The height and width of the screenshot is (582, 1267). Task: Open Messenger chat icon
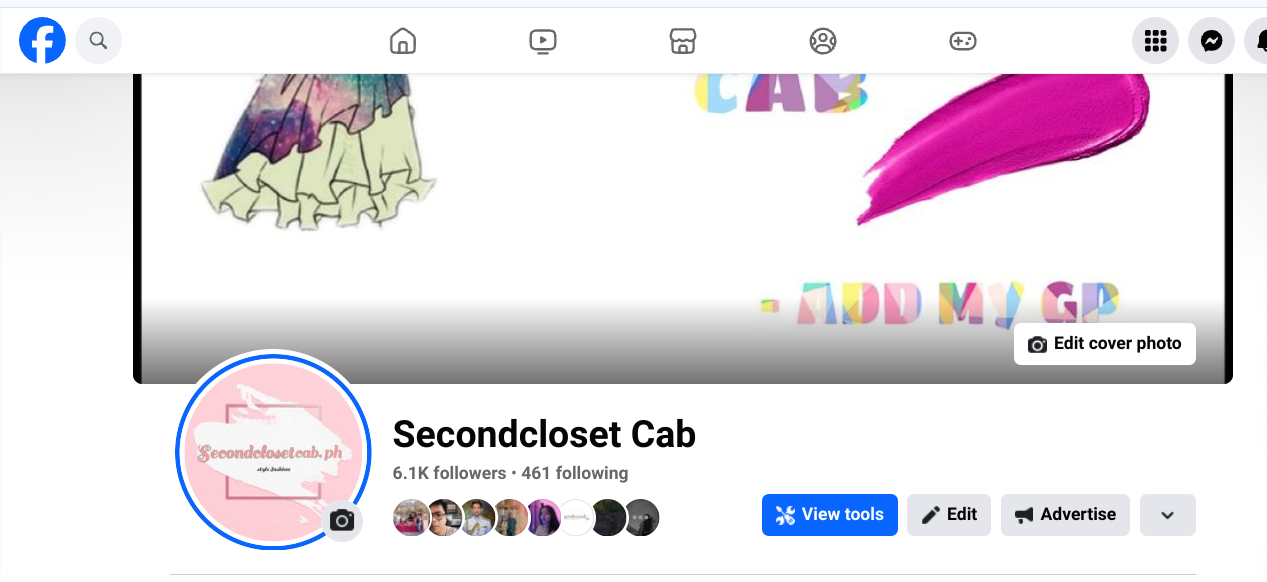[1211, 41]
